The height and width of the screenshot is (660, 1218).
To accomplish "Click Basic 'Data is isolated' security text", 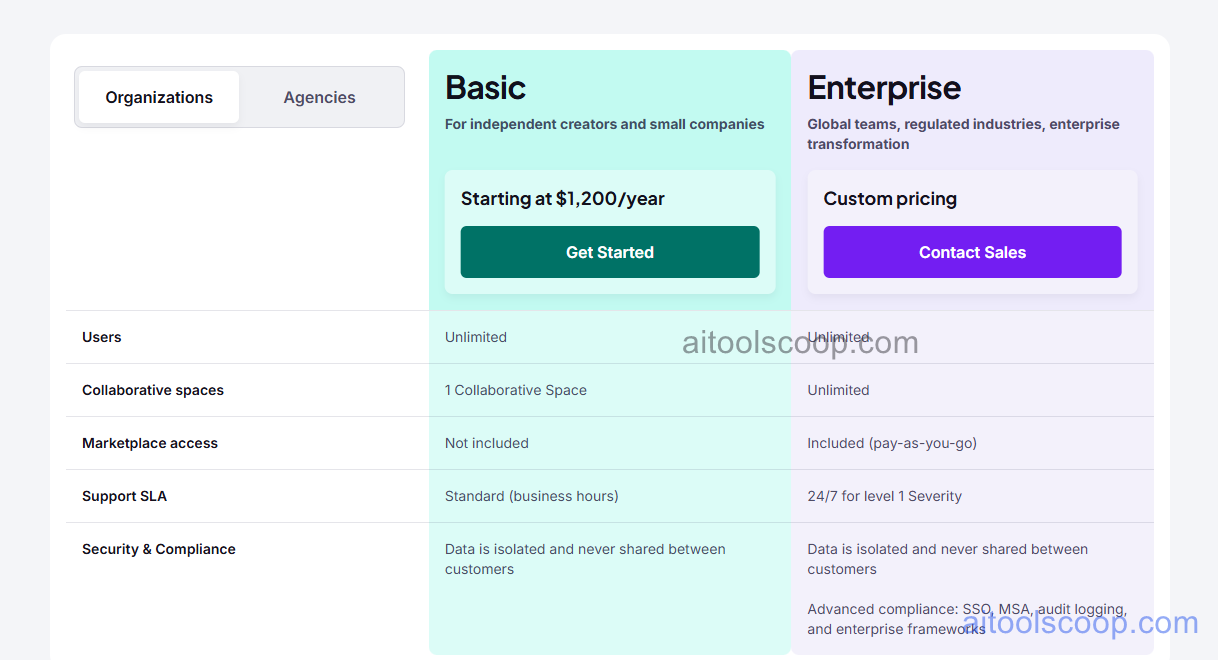I will tap(585, 559).
